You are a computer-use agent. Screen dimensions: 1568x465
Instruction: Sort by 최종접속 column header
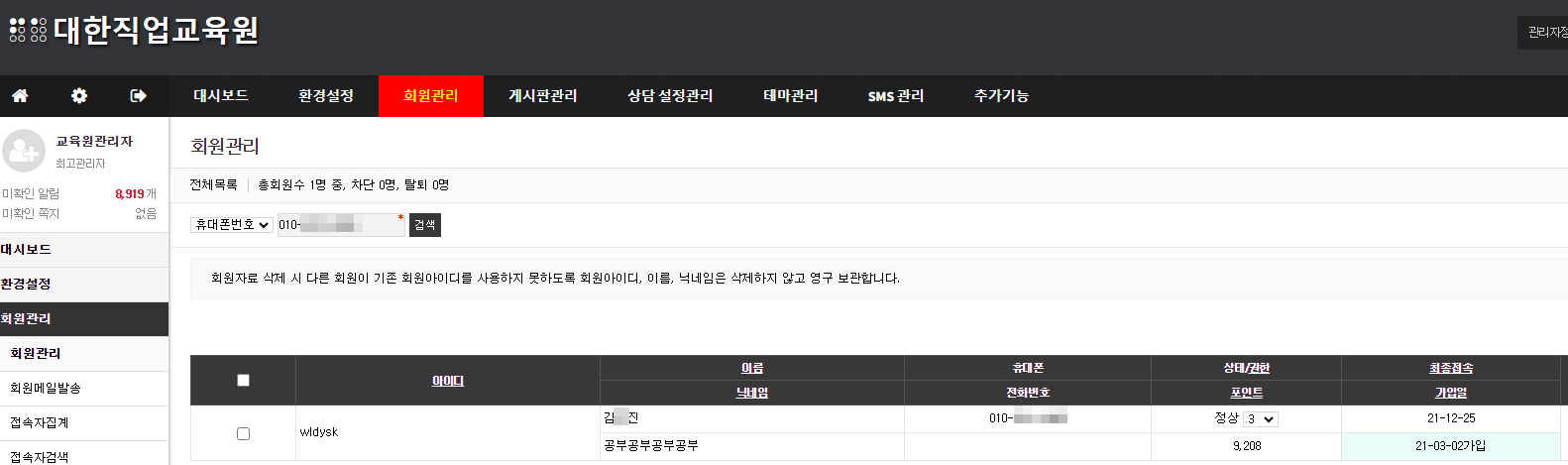1450,368
